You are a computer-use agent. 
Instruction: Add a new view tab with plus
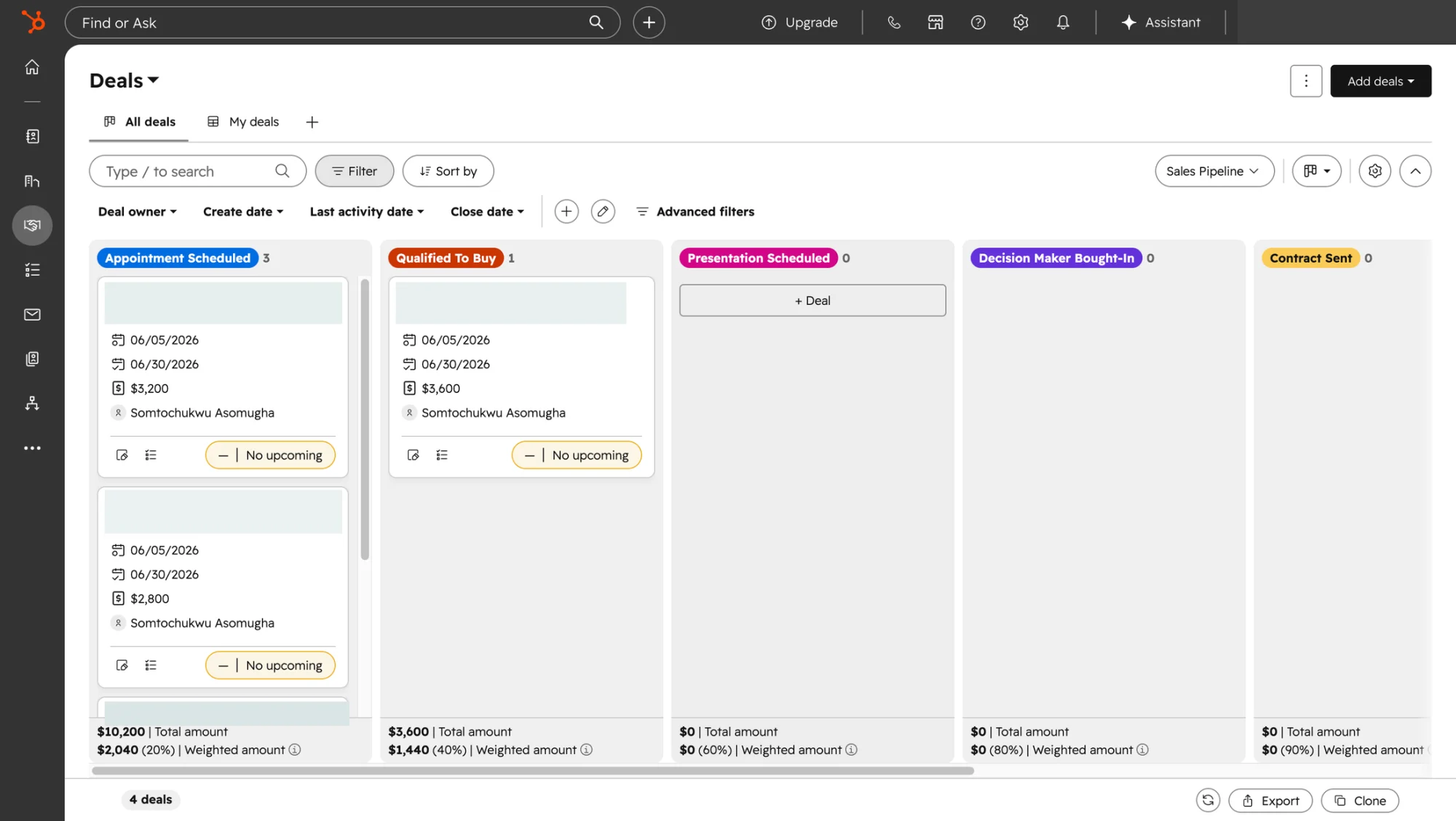pos(312,122)
